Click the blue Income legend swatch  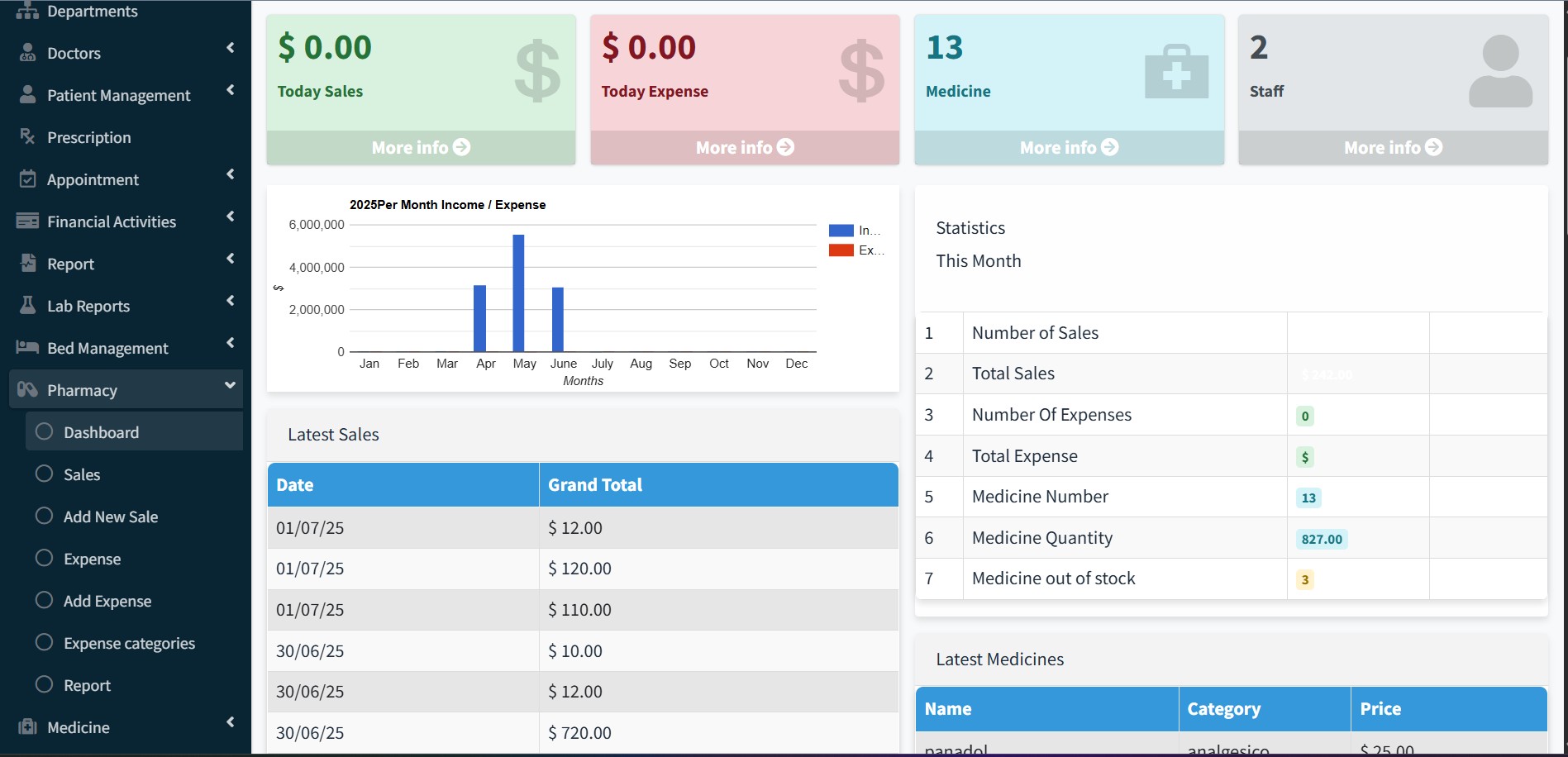[x=841, y=231]
